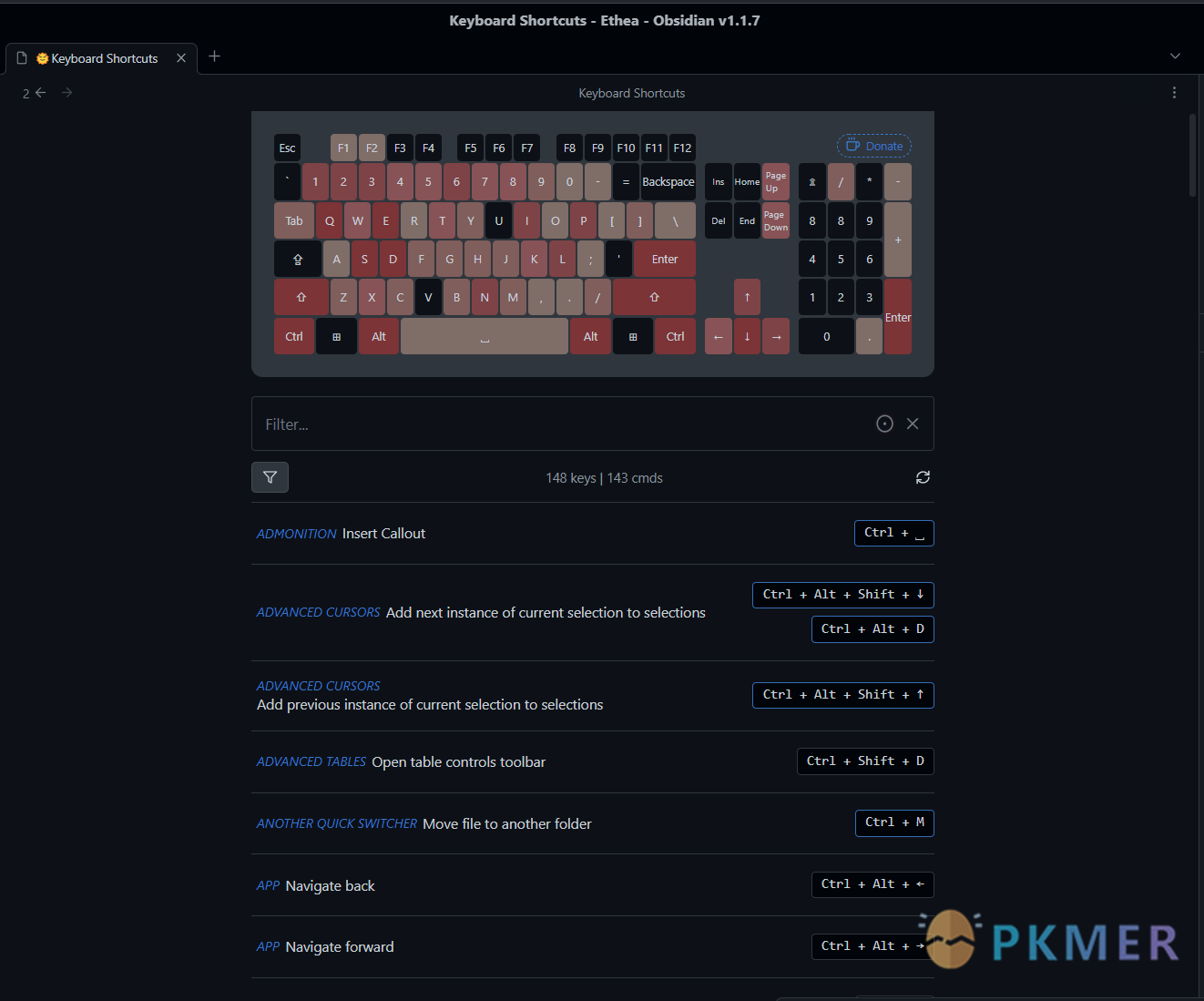Screen dimensions: 1204x1001
Task: Open the more options vertical dots menu
Action: point(1174,93)
